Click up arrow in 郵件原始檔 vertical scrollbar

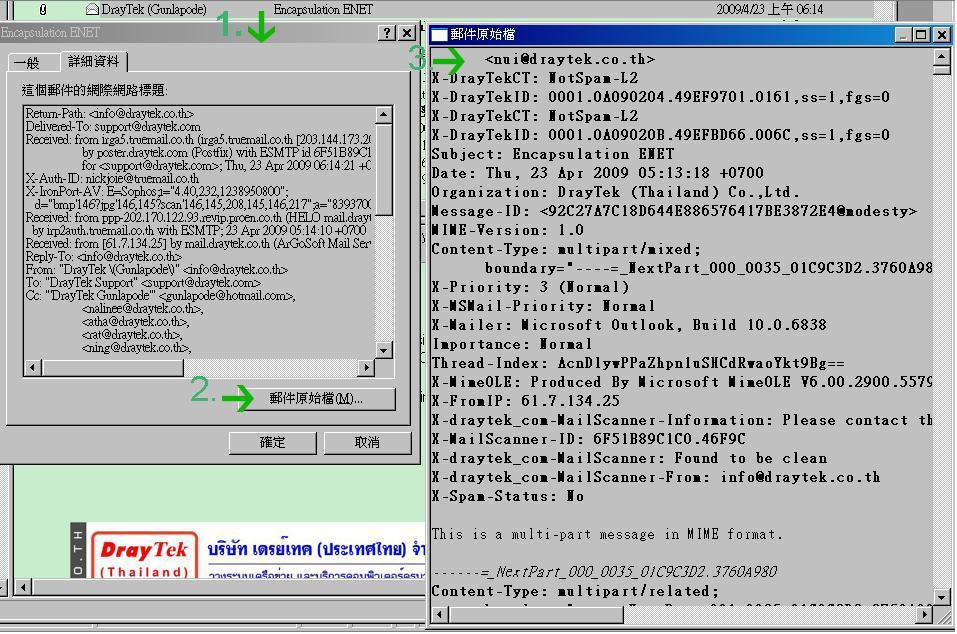942,57
